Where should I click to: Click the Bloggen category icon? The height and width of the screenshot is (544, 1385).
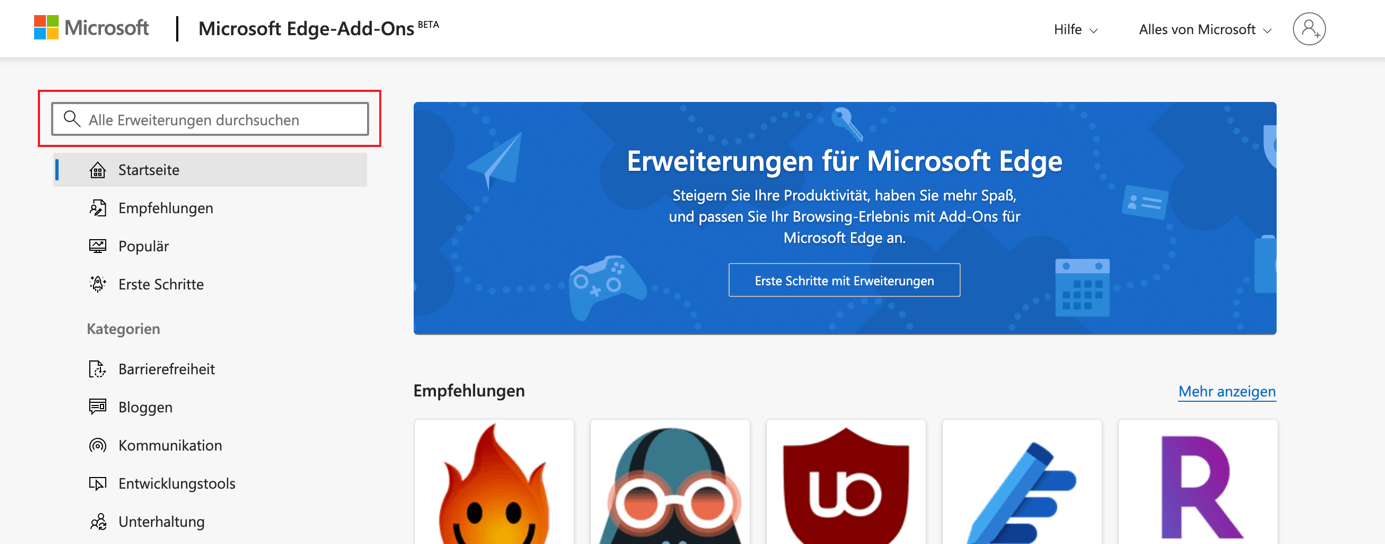pyautogui.click(x=98, y=407)
